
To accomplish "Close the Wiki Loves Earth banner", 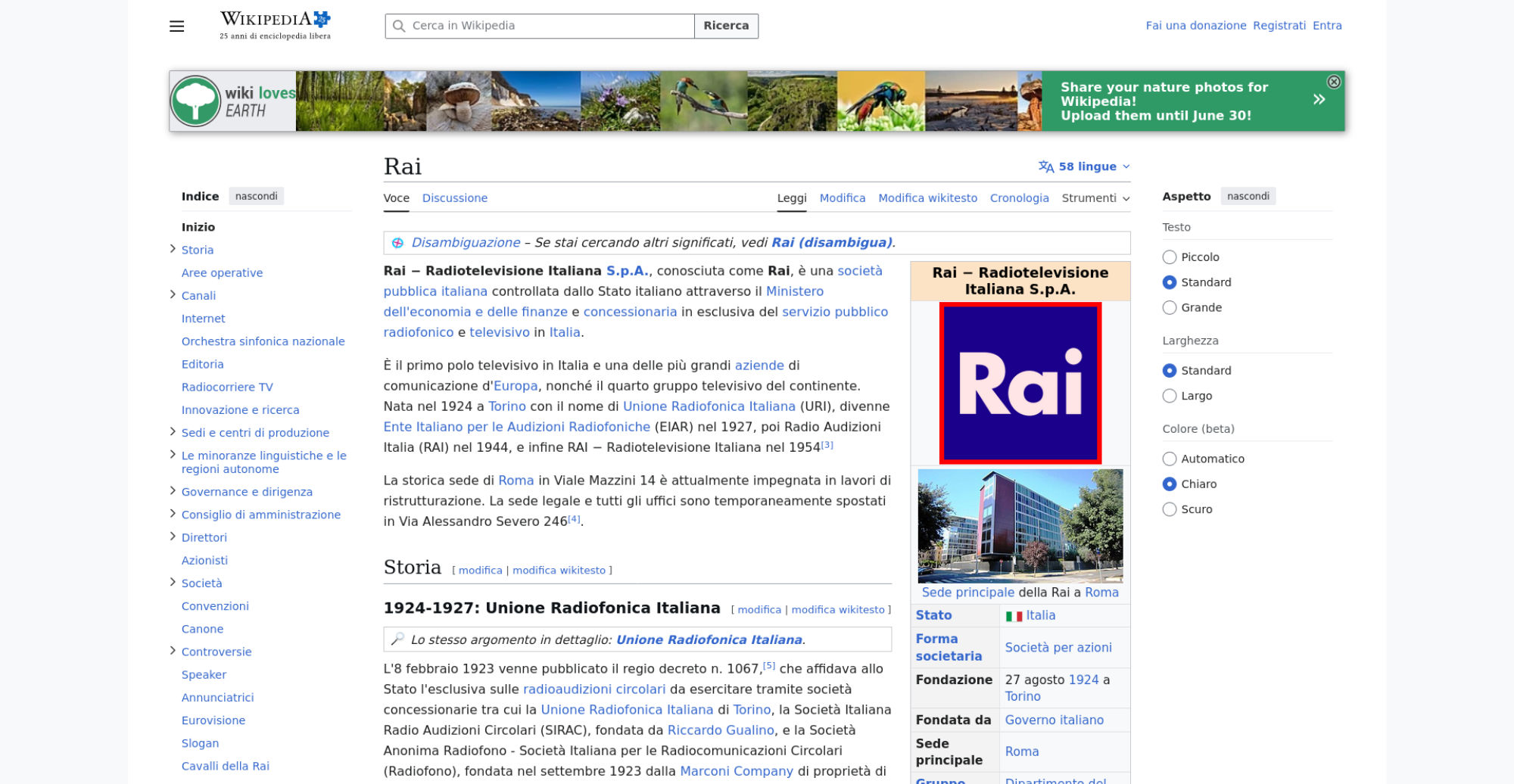I will tap(1334, 82).
